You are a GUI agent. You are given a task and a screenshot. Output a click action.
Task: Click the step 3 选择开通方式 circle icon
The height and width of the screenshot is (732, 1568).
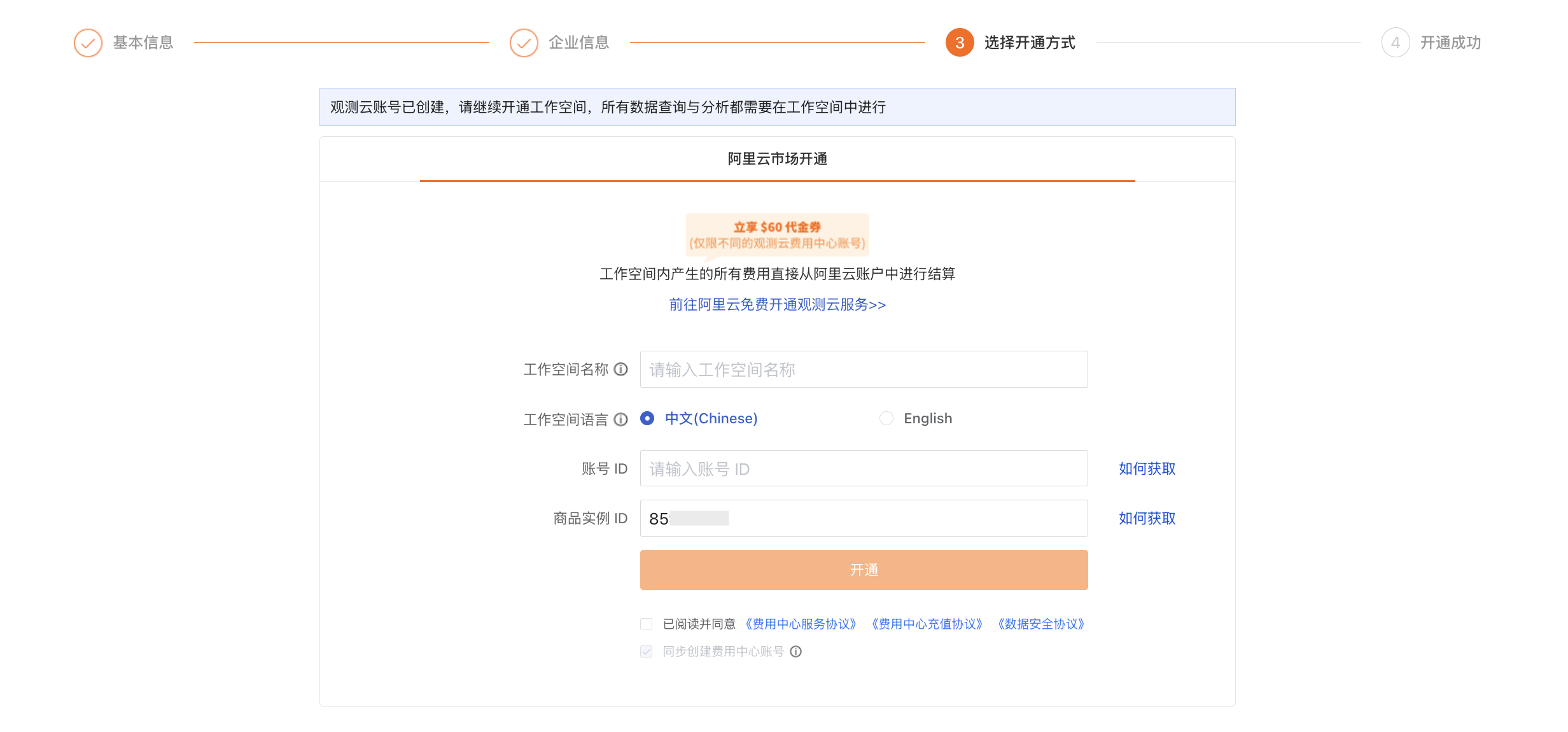960,43
